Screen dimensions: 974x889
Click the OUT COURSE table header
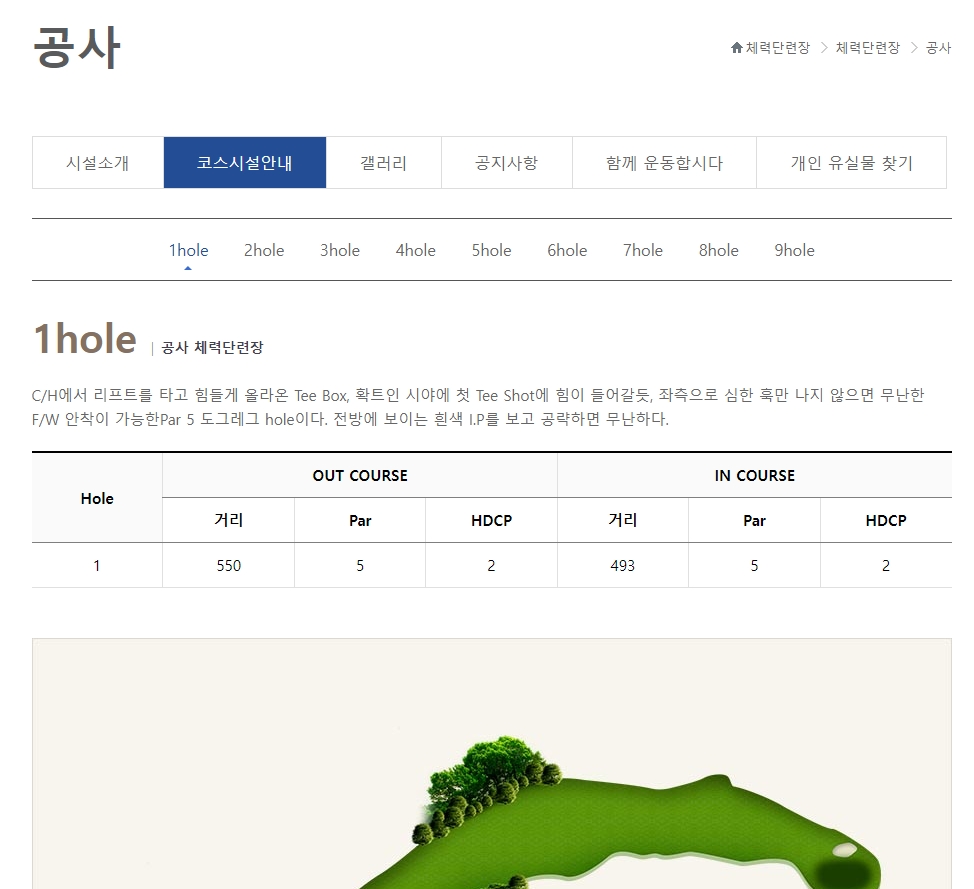[x=360, y=475]
